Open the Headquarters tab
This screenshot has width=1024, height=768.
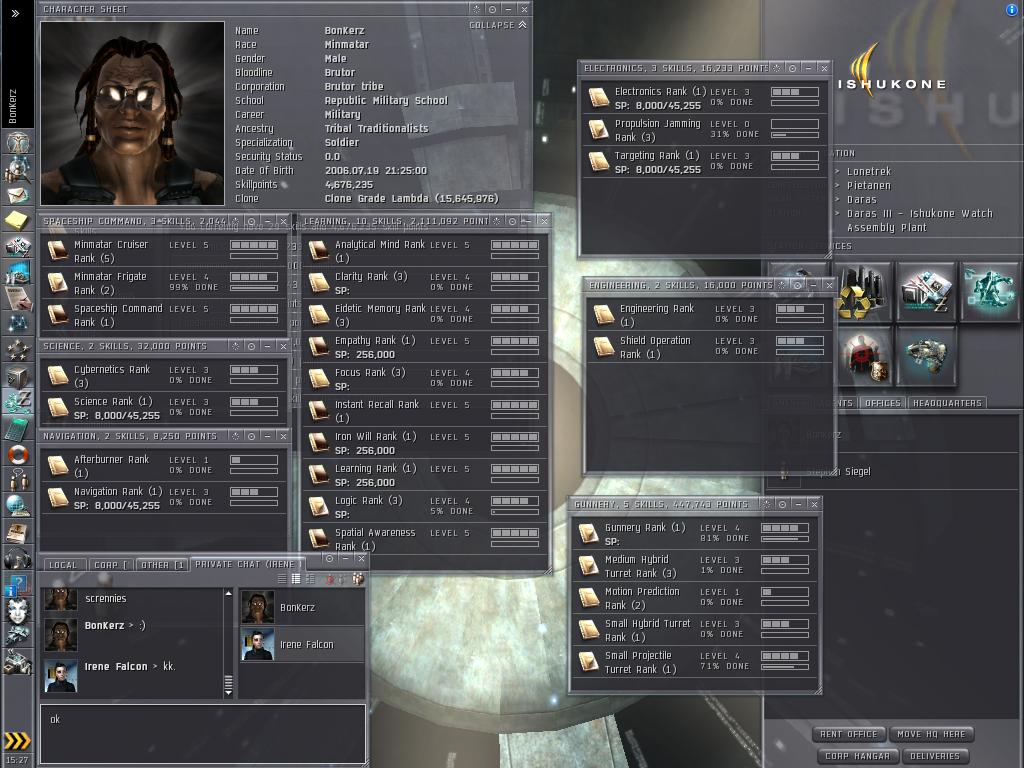[947, 403]
